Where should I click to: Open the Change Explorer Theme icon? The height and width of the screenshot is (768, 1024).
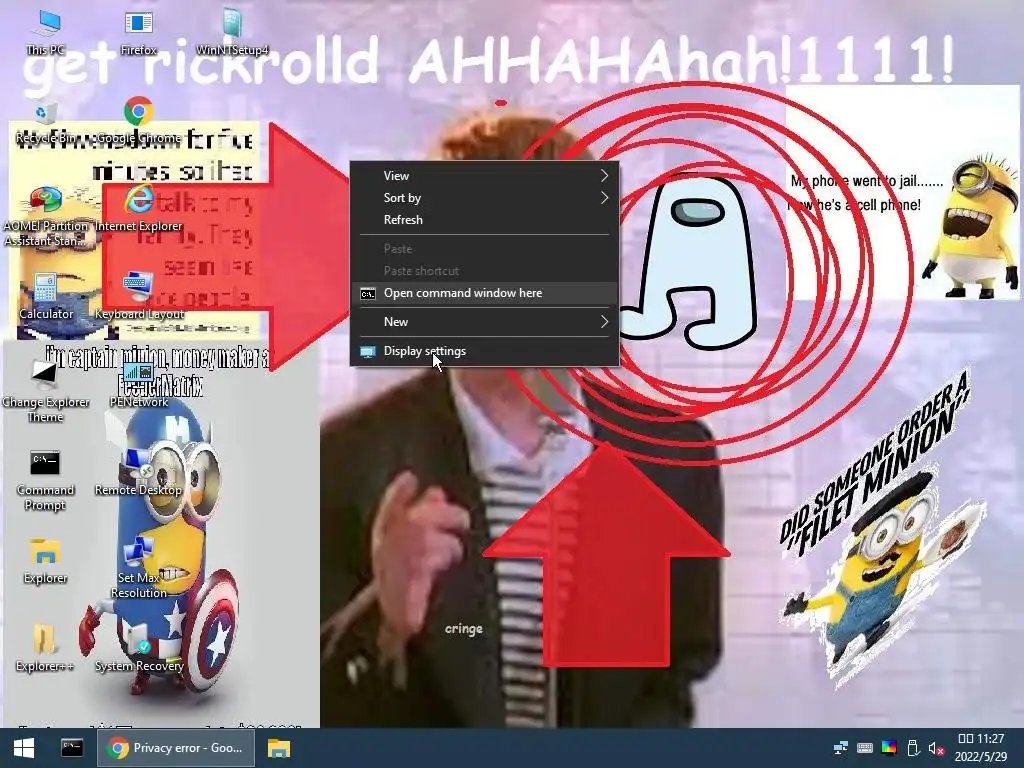pyautogui.click(x=46, y=391)
